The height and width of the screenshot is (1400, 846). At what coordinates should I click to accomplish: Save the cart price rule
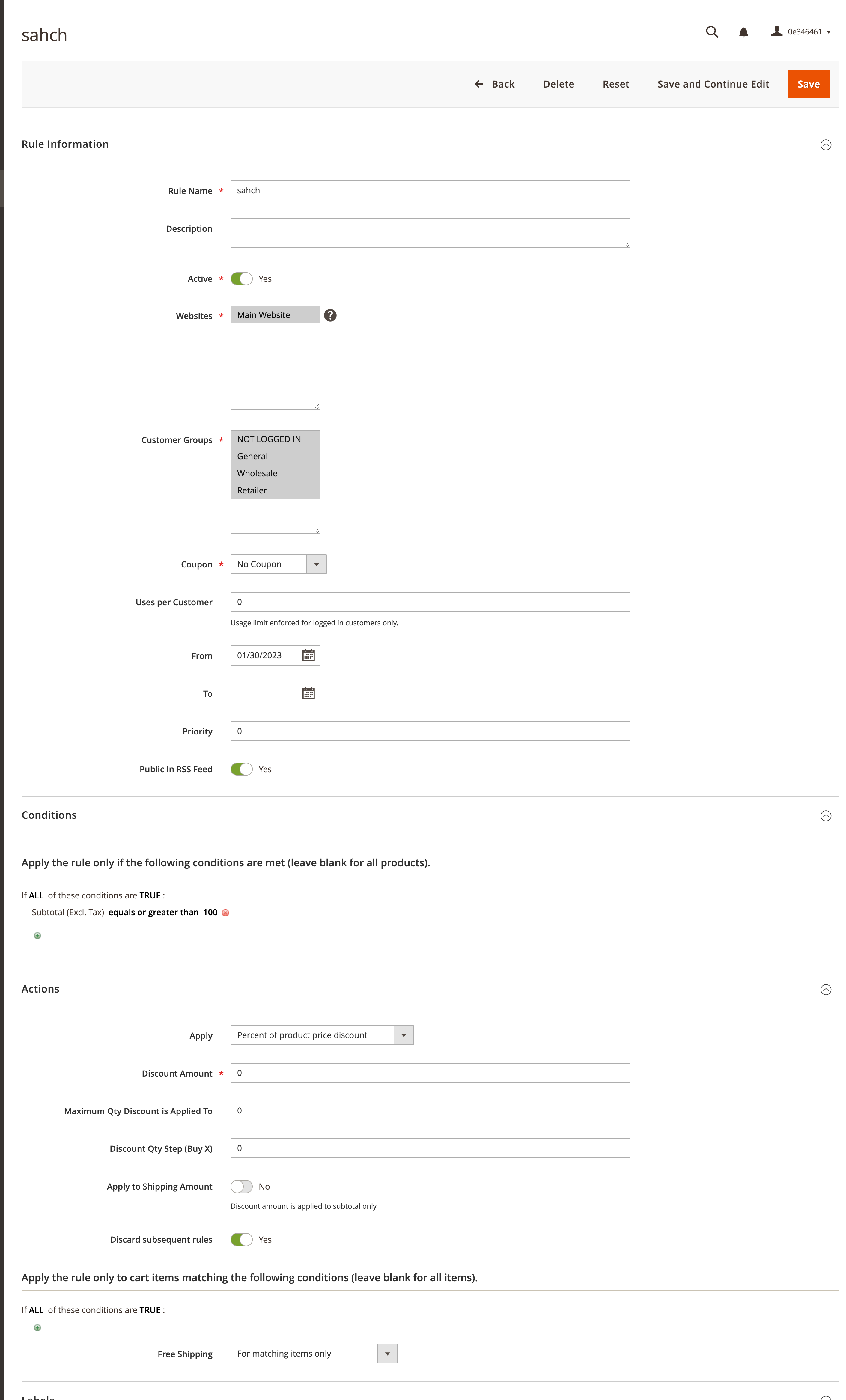pyautogui.click(x=808, y=84)
